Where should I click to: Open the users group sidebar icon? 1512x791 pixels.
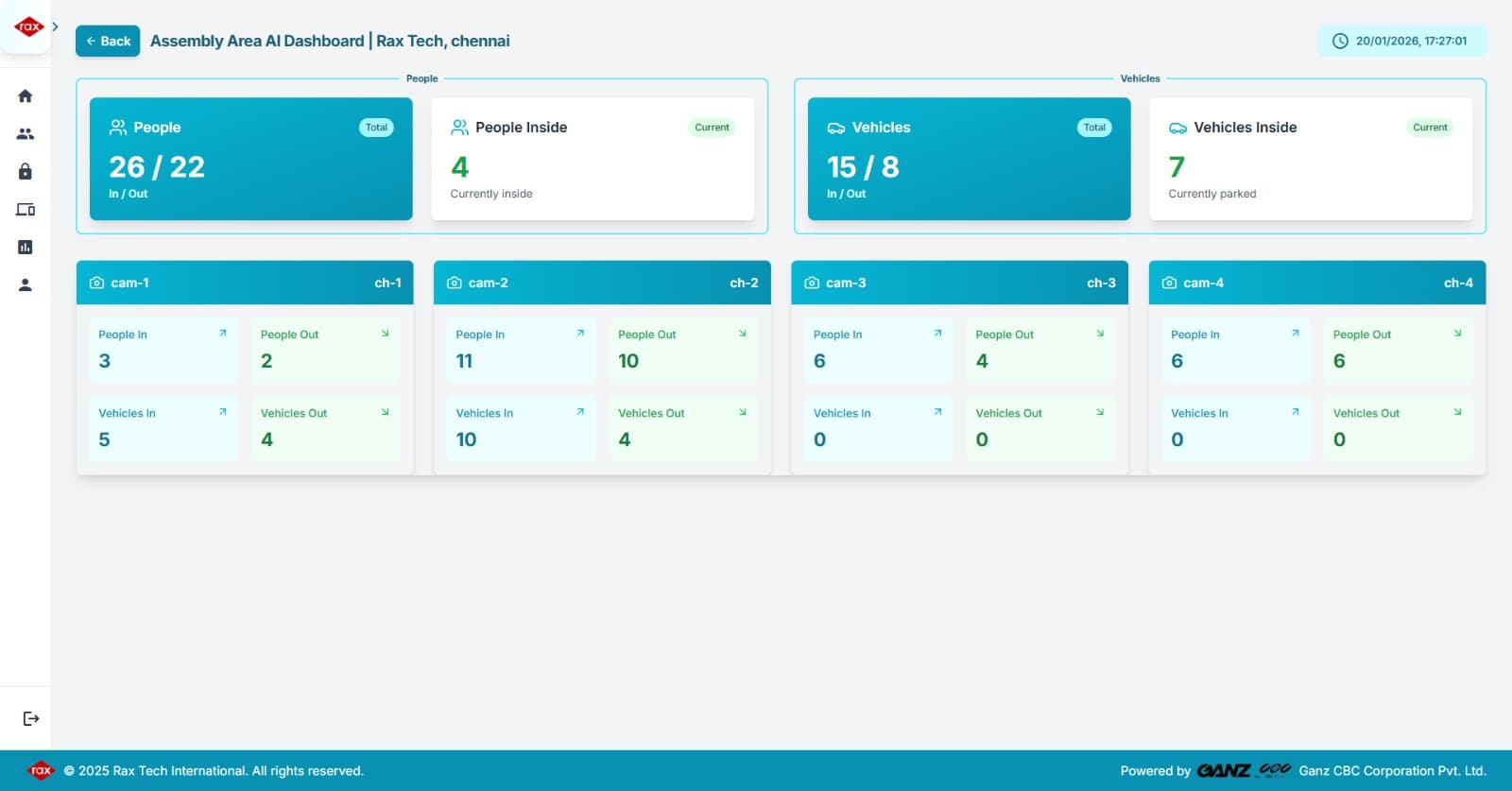pyautogui.click(x=26, y=134)
